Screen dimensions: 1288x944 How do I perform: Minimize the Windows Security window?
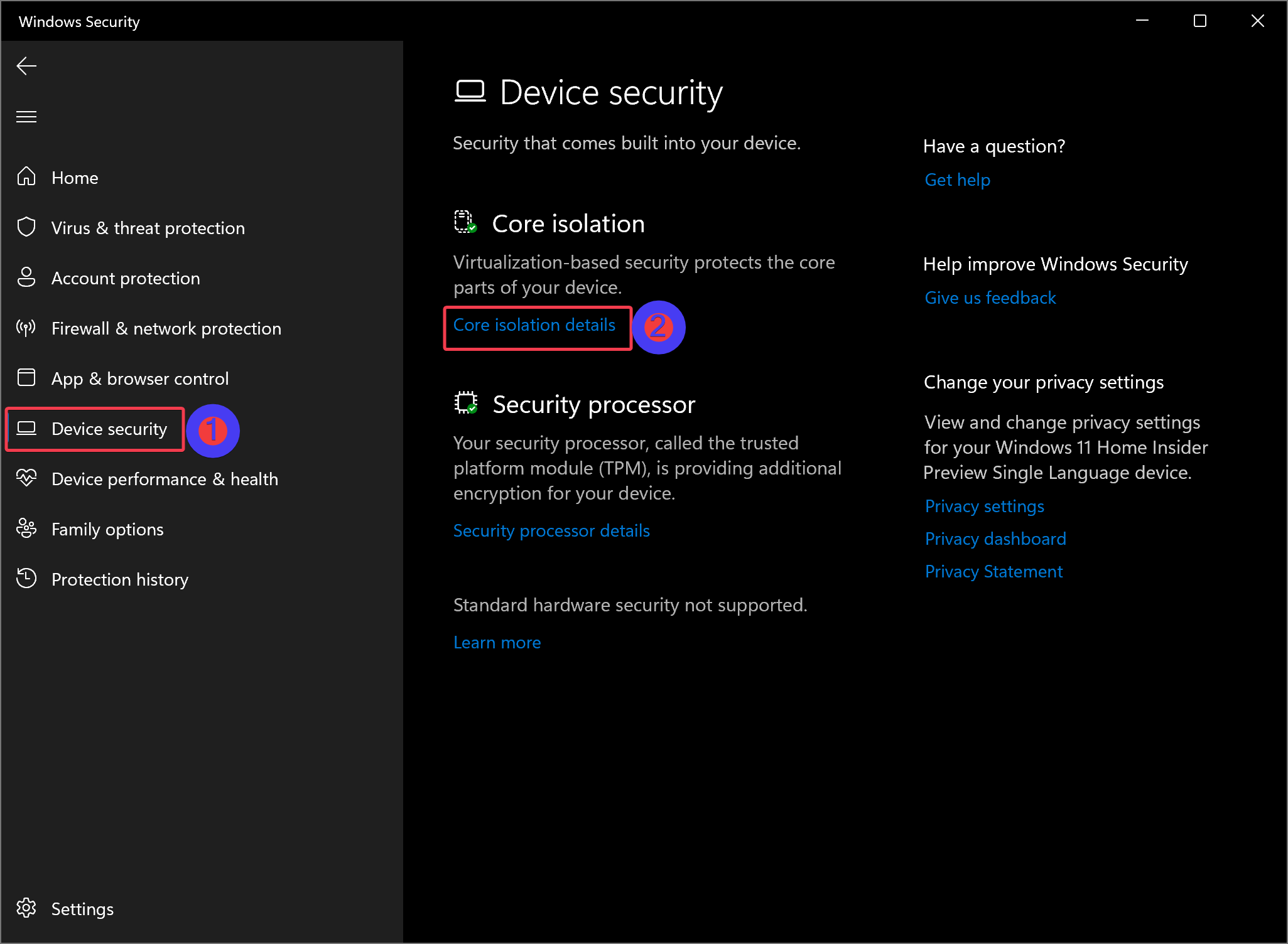click(1142, 21)
